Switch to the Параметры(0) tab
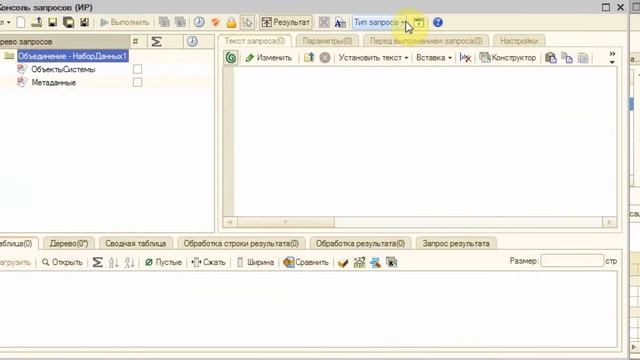The height and width of the screenshot is (360, 640). 327,41
